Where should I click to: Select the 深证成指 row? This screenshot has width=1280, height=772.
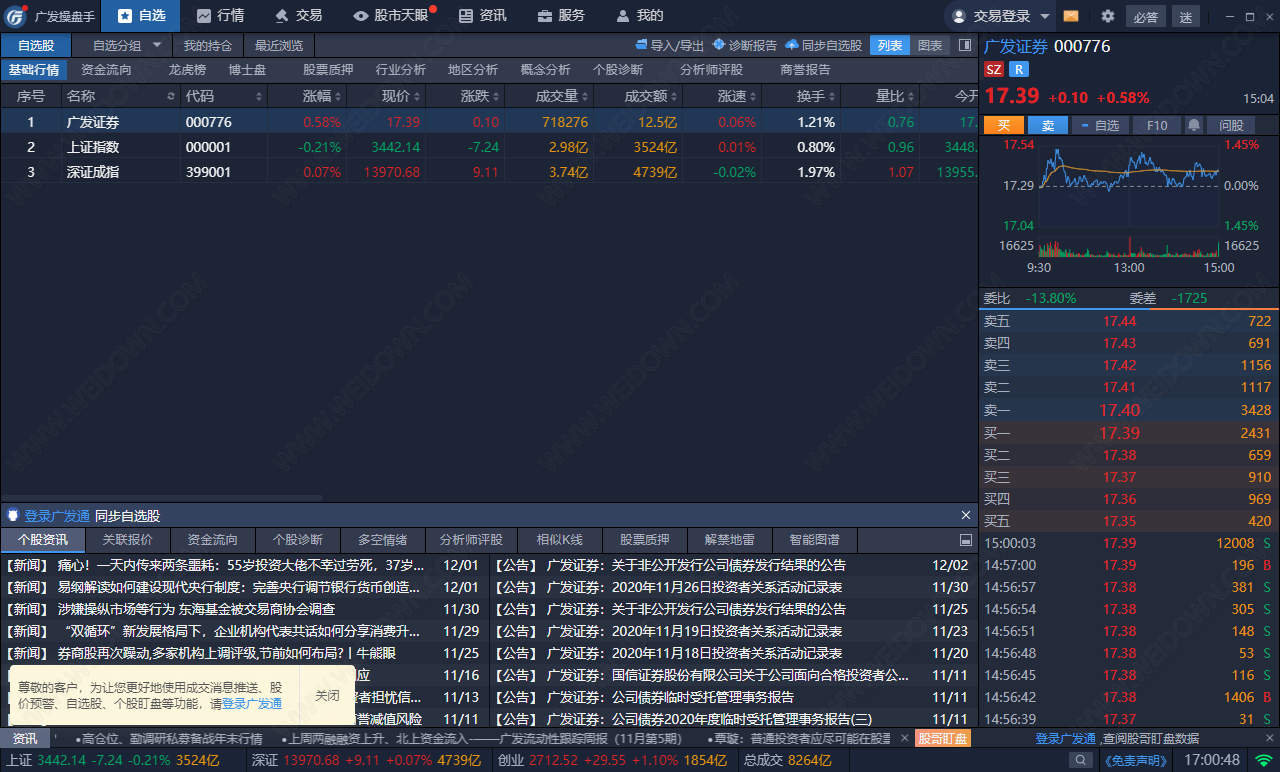coord(488,172)
